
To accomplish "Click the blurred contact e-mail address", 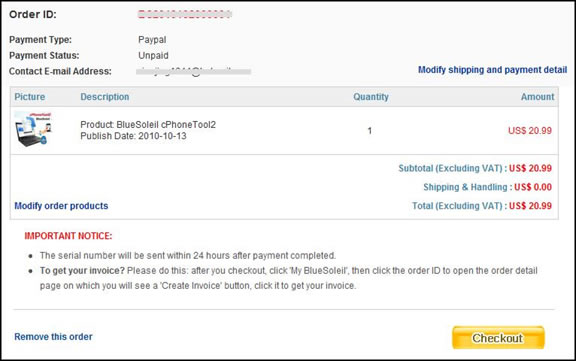I will click(x=194, y=71).
